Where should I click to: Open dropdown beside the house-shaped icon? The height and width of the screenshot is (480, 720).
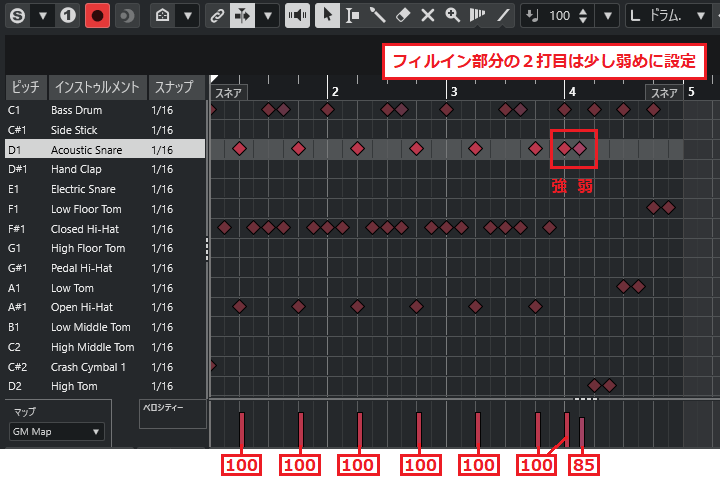187,16
